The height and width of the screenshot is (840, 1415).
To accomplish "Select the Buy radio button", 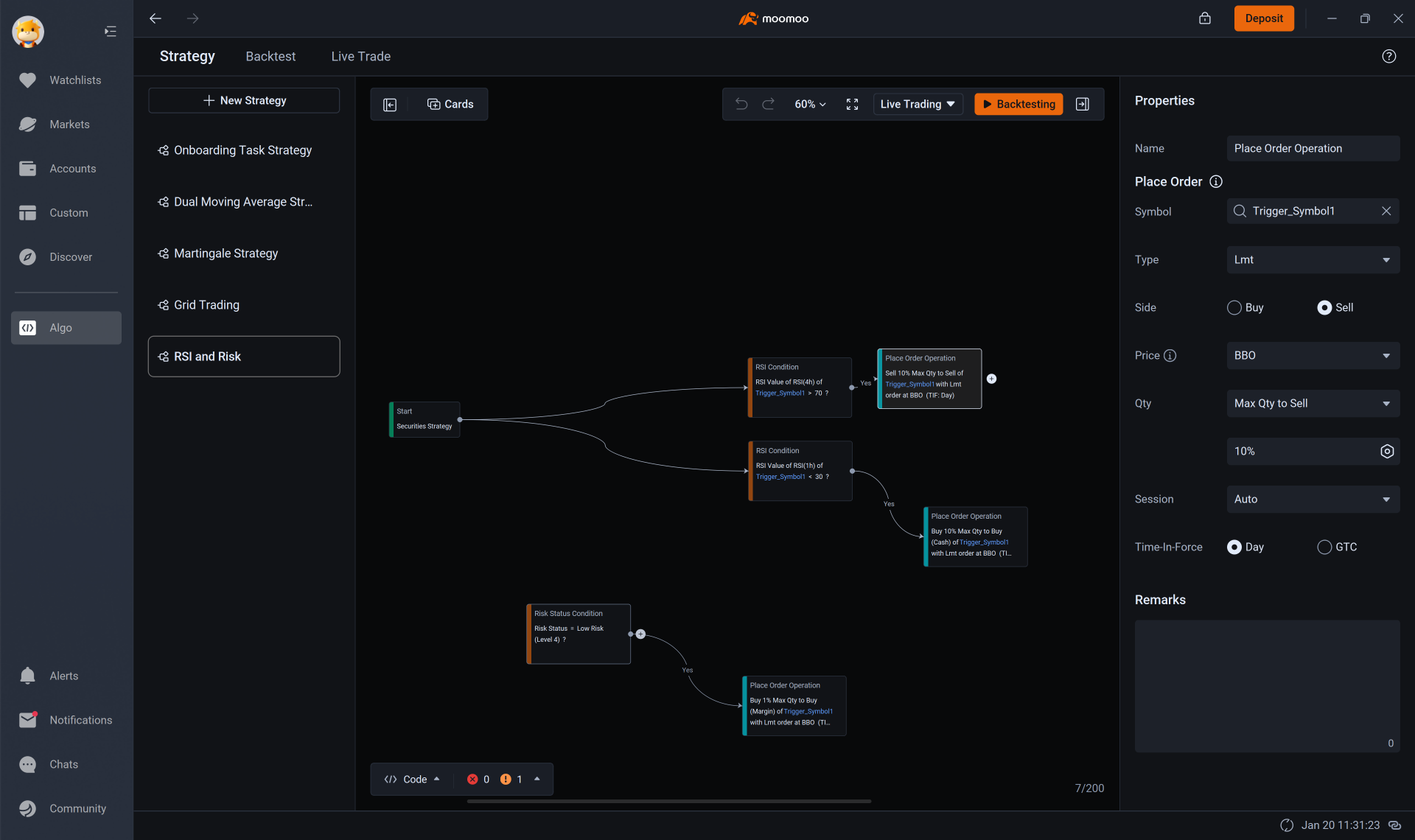I will click(1234, 307).
